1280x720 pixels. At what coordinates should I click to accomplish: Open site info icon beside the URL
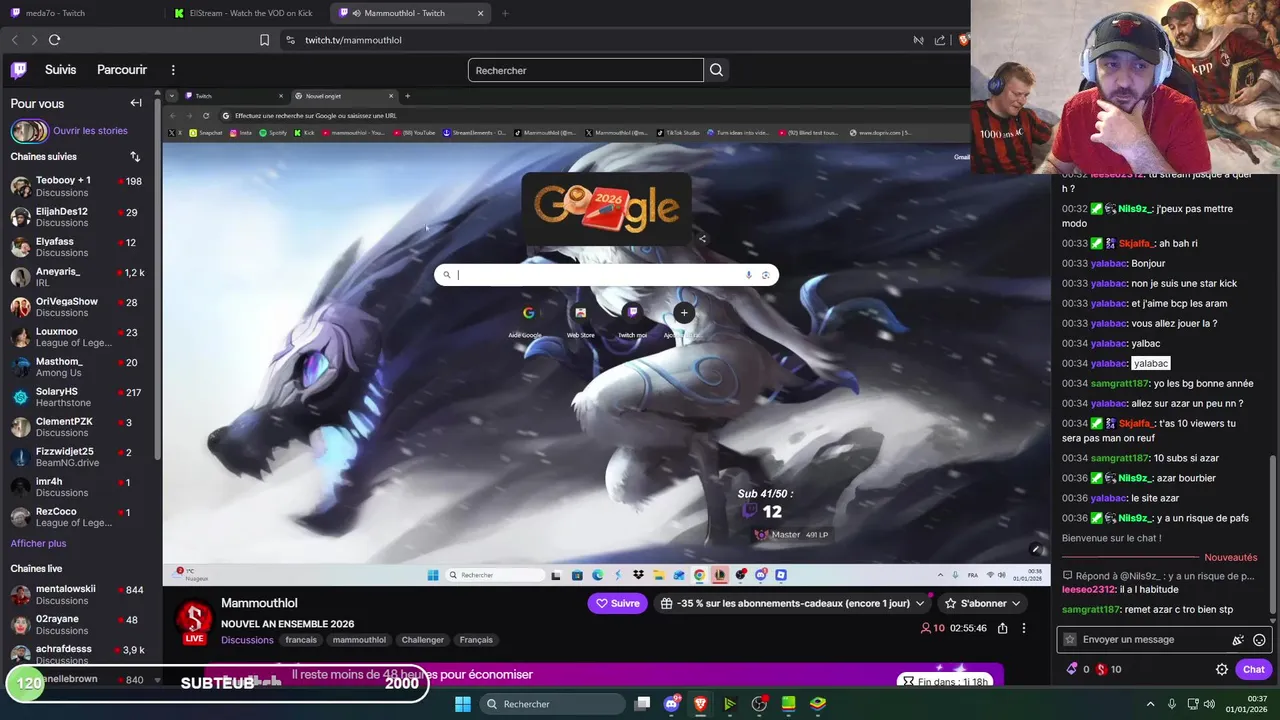pos(290,40)
